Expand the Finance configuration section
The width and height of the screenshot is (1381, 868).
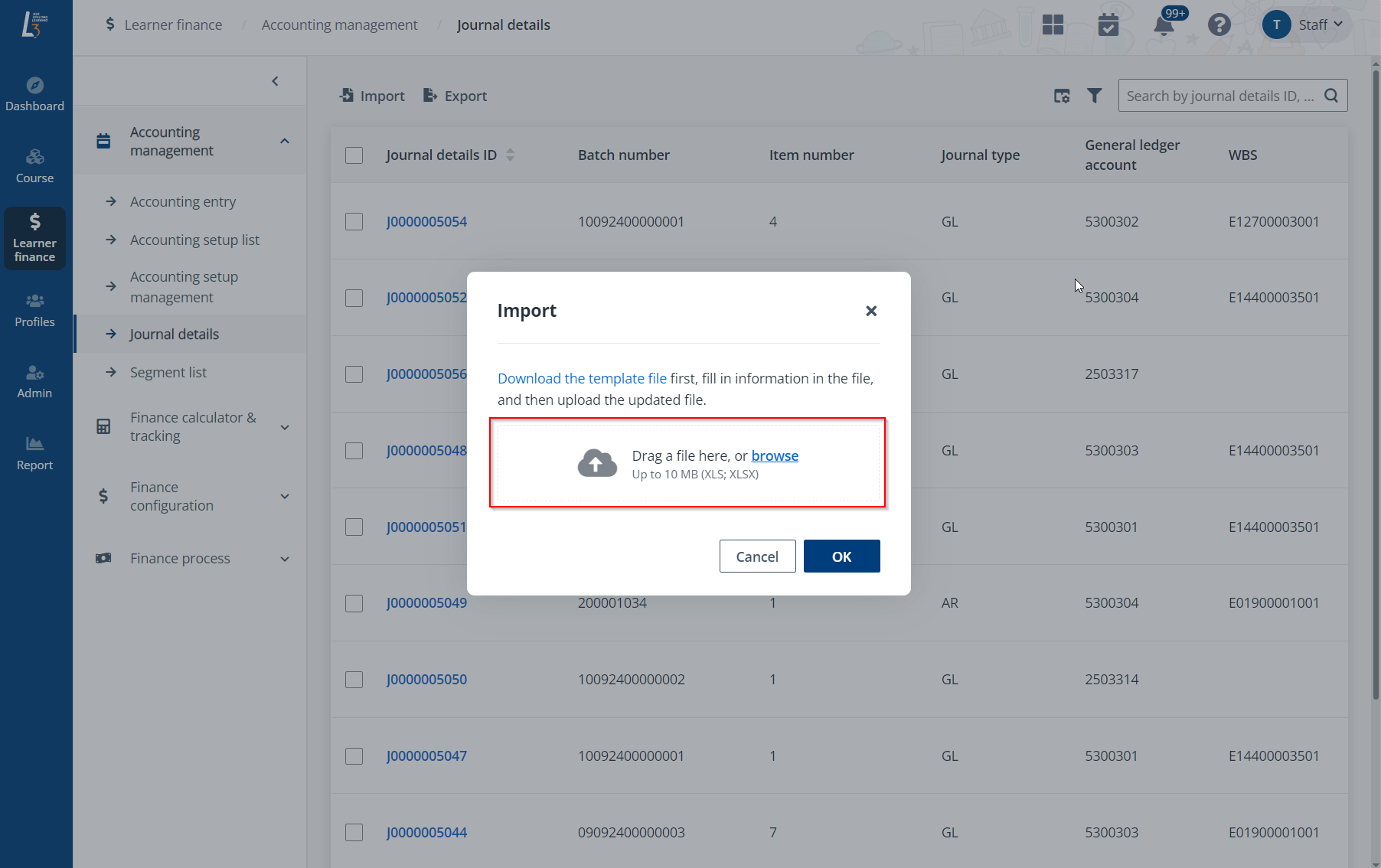(x=285, y=497)
